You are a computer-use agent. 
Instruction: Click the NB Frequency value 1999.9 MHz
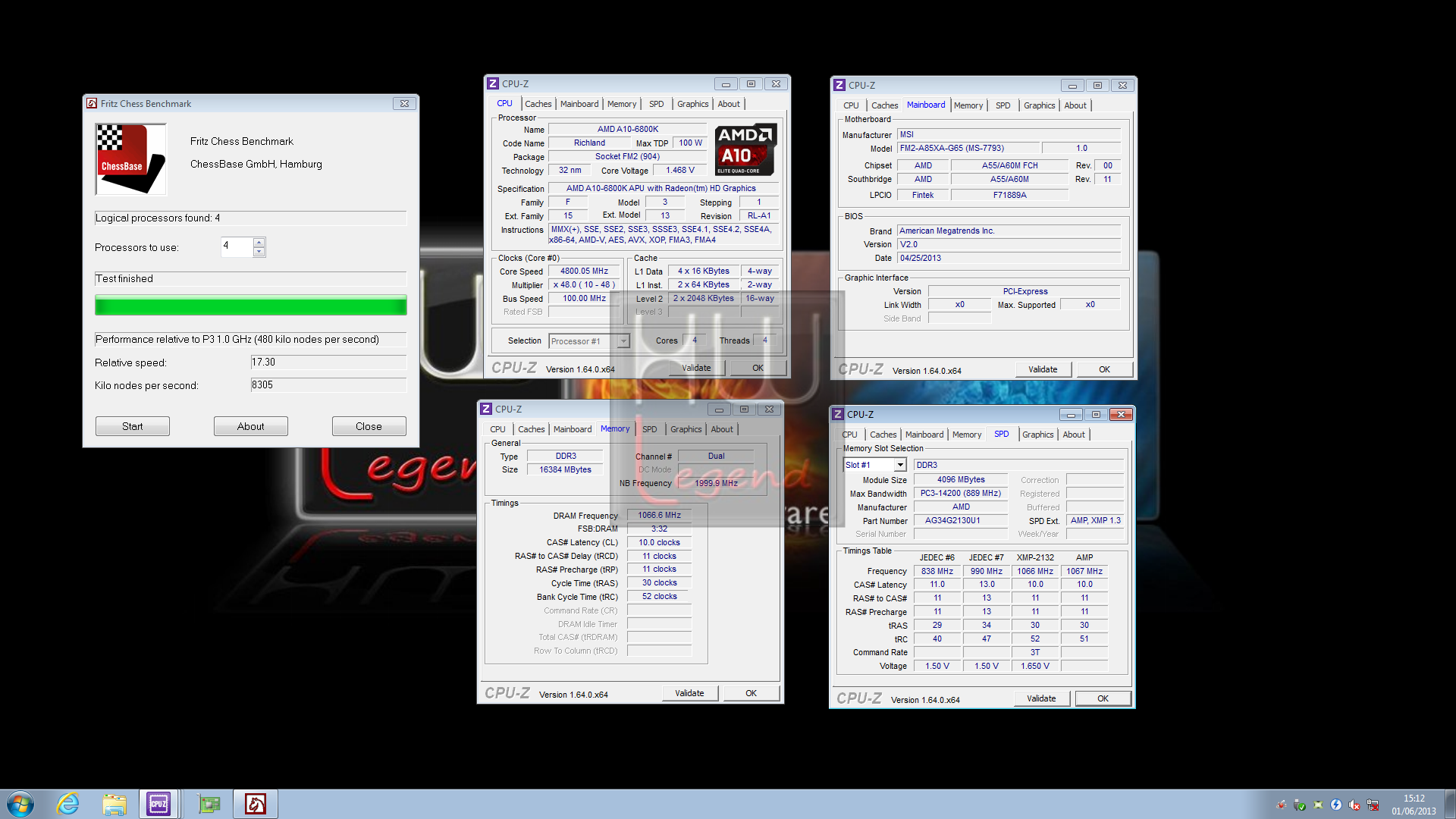(x=716, y=484)
